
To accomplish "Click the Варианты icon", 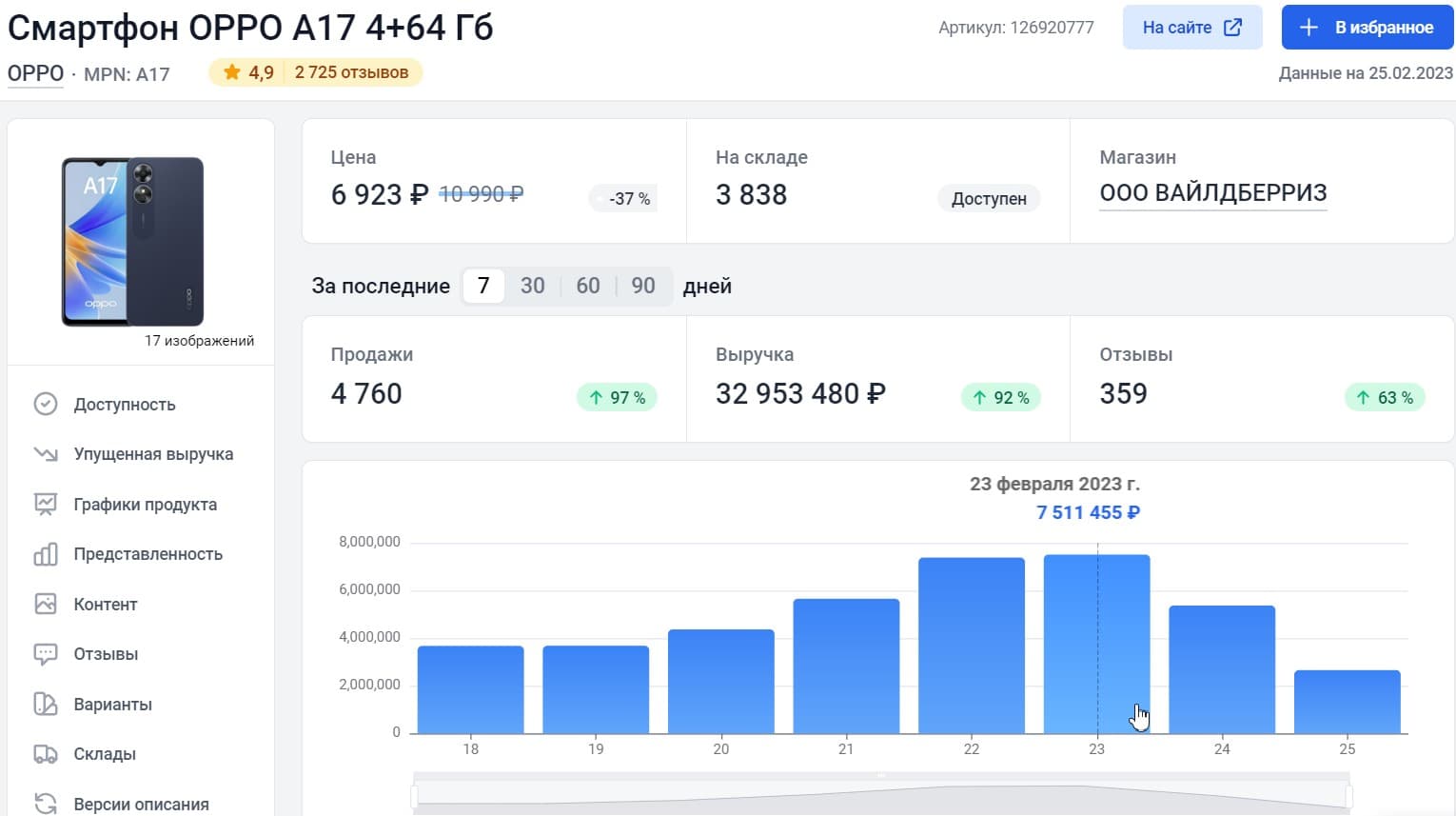I will (x=46, y=705).
